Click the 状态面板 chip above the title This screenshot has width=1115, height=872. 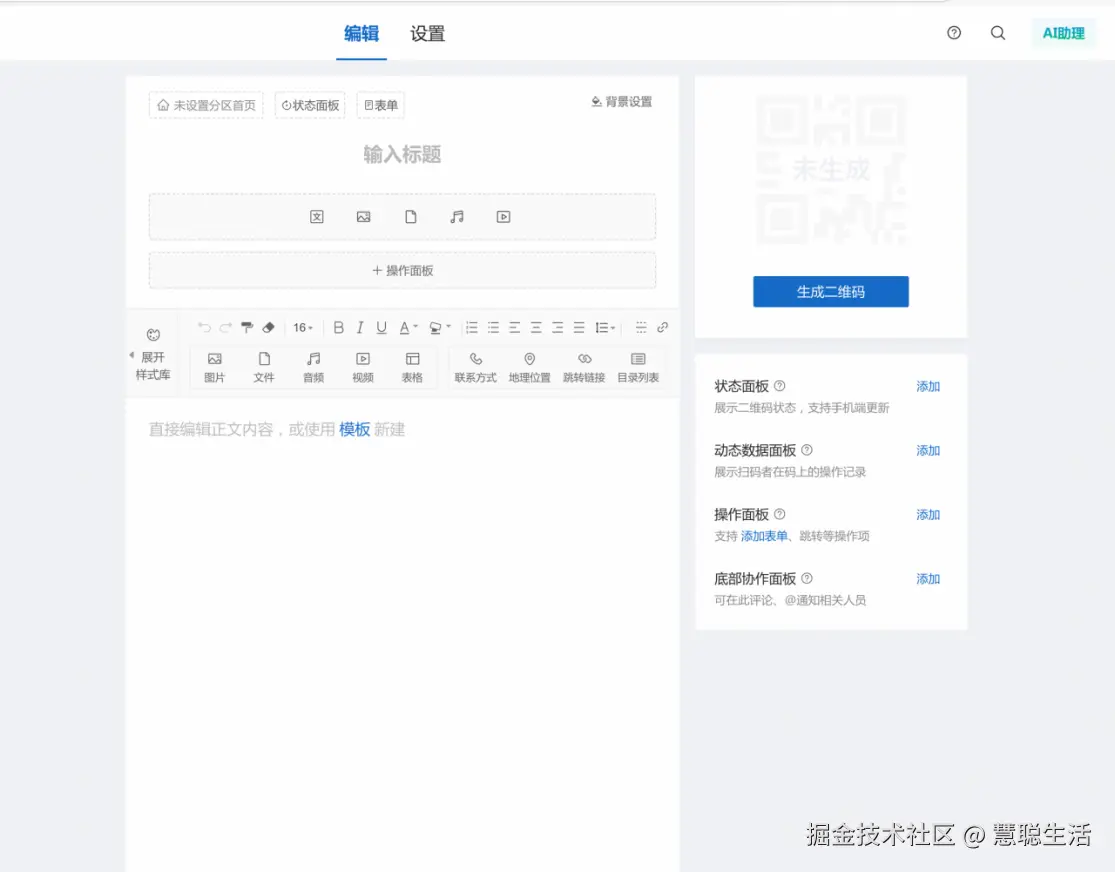[310, 105]
